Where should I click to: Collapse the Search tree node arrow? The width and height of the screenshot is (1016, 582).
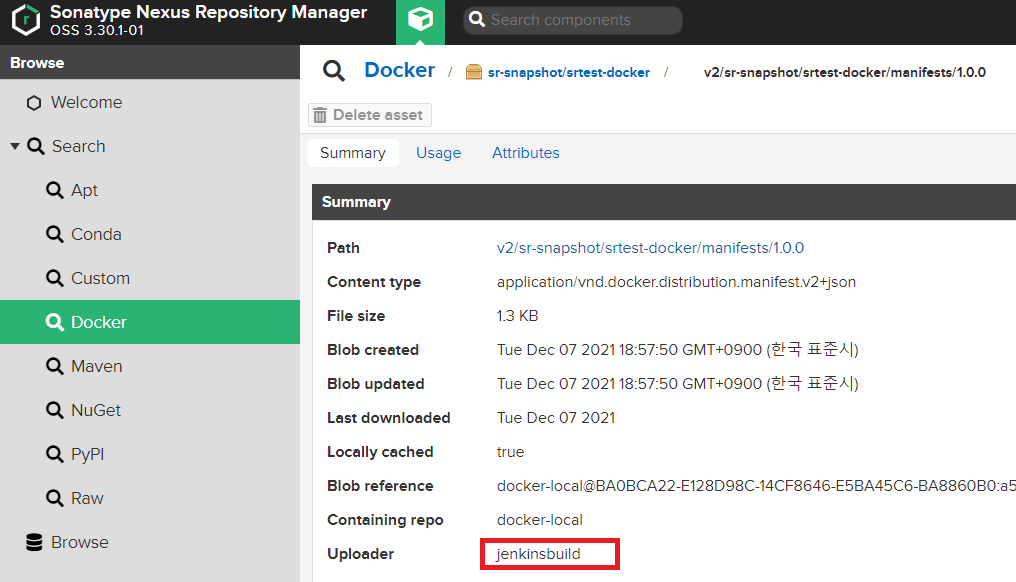[x=15, y=146]
